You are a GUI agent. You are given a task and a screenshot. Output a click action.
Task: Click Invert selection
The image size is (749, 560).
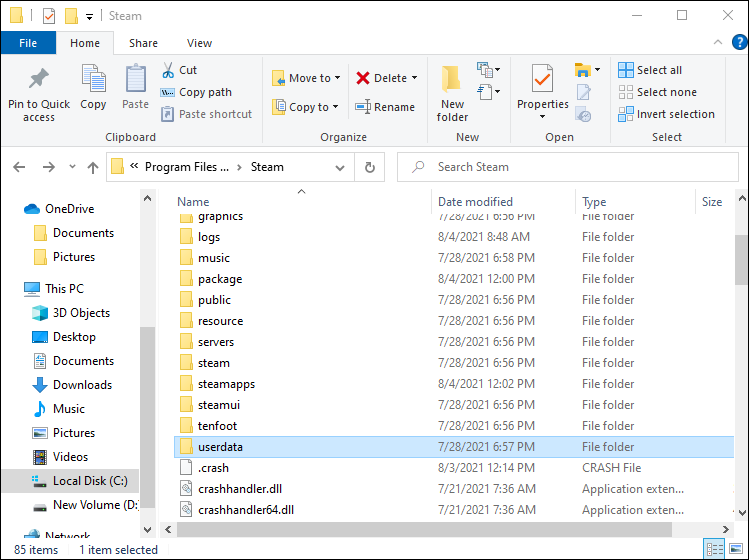[666, 114]
